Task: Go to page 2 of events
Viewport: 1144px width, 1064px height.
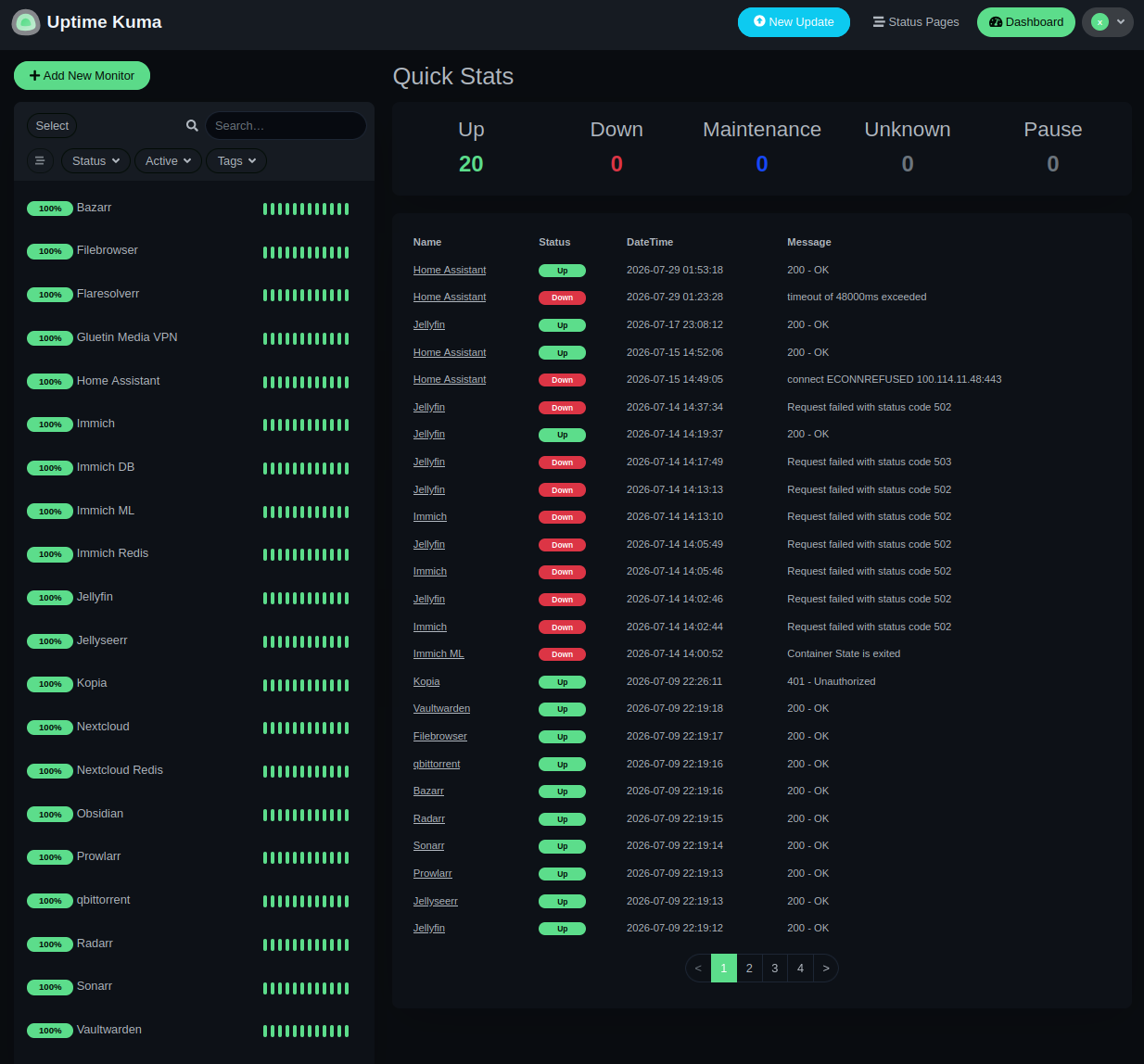Action: (749, 968)
